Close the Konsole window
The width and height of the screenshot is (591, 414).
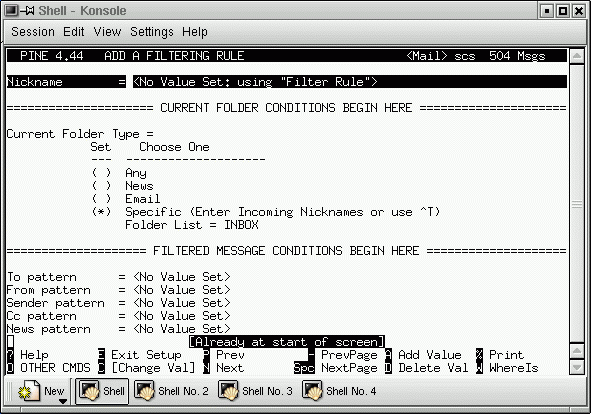click(x=579, y=11)
